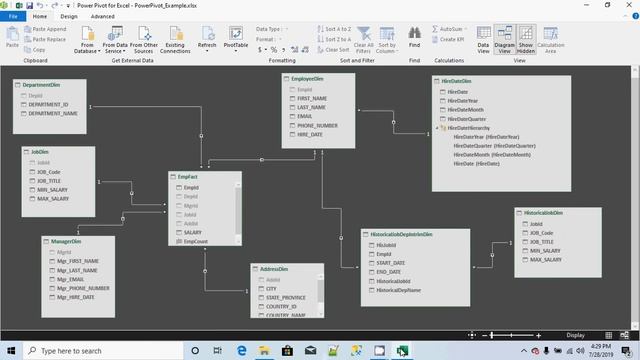Click Sort Z to A
The width and height of the screenshot is (640, 360).
(x=334, y=40)
